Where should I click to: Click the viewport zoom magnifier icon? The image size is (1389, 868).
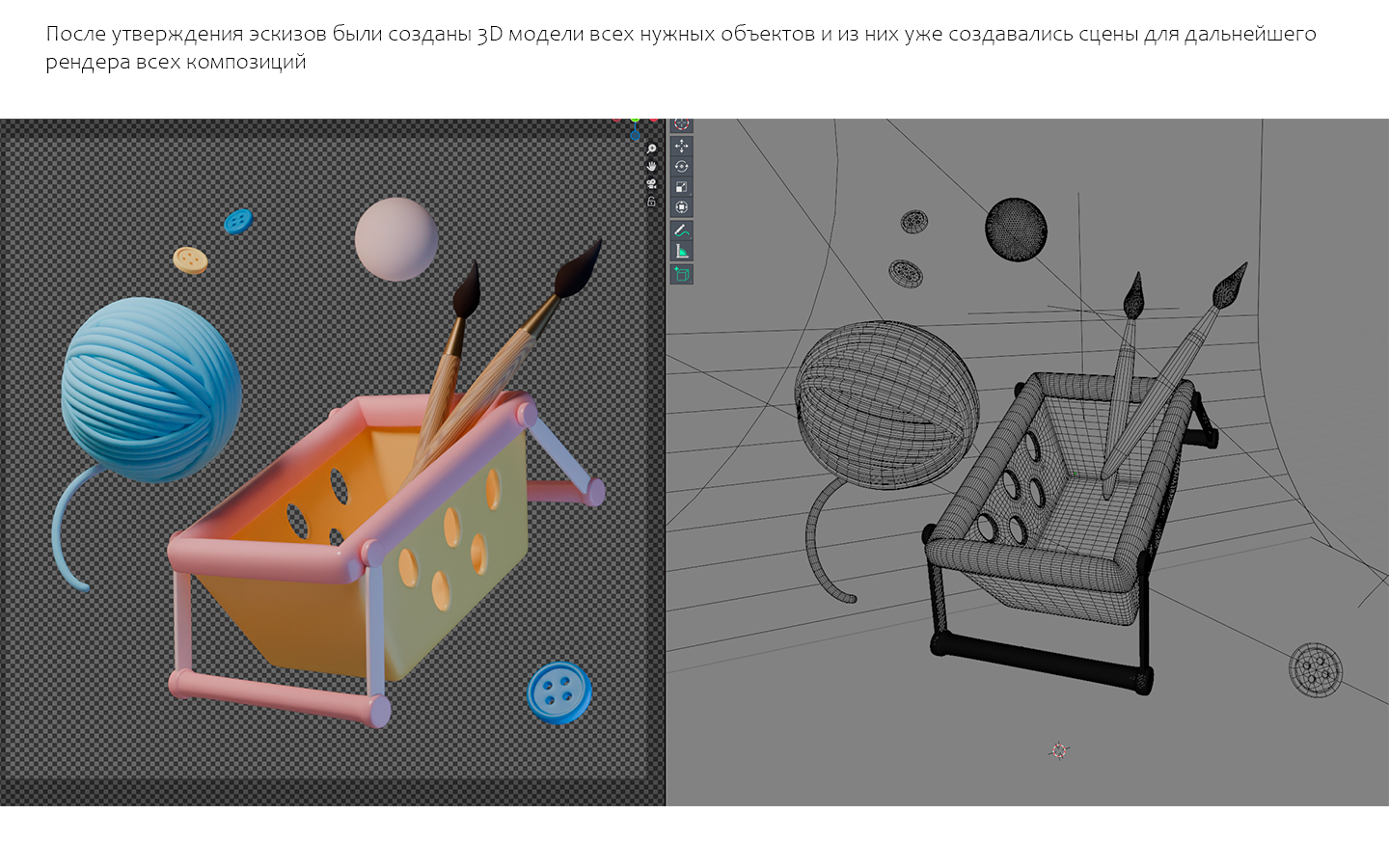[x=652, y=149]
